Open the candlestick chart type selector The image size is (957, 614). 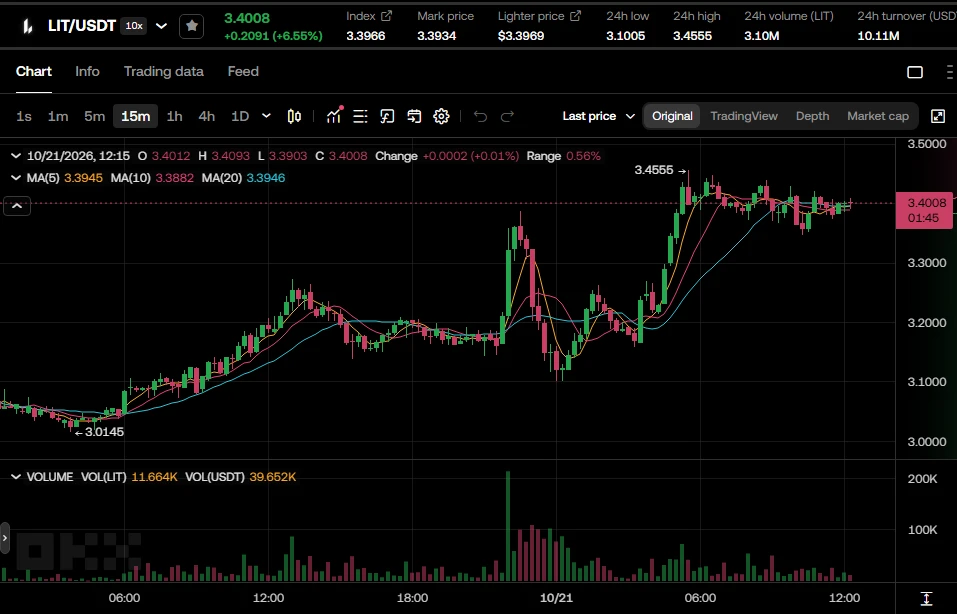tap(294, 116)
